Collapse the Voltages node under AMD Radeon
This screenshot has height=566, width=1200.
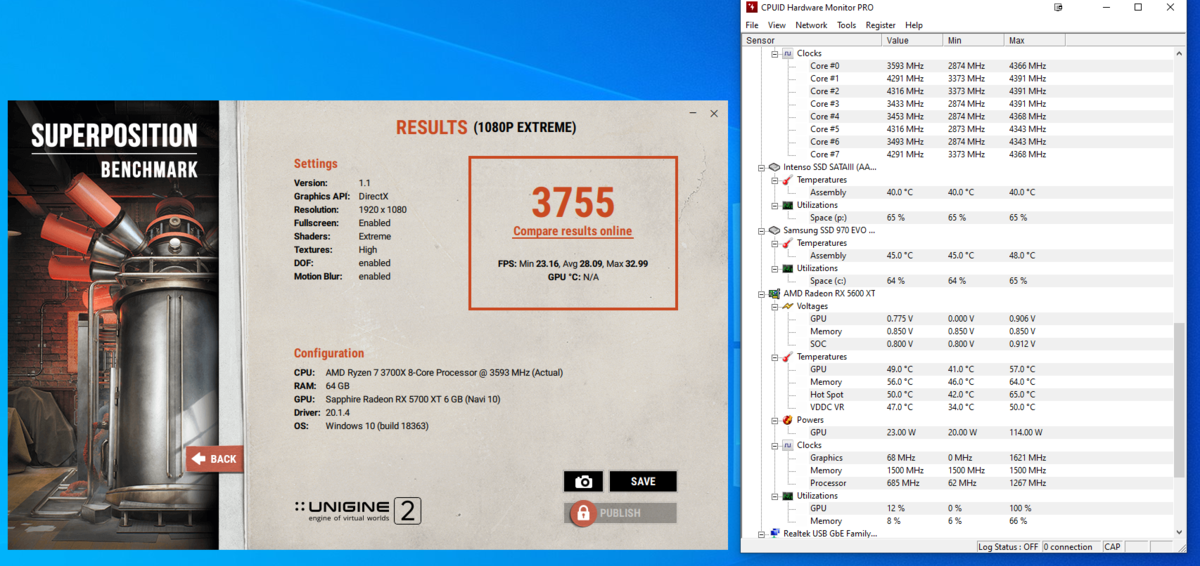pos(775,306)
